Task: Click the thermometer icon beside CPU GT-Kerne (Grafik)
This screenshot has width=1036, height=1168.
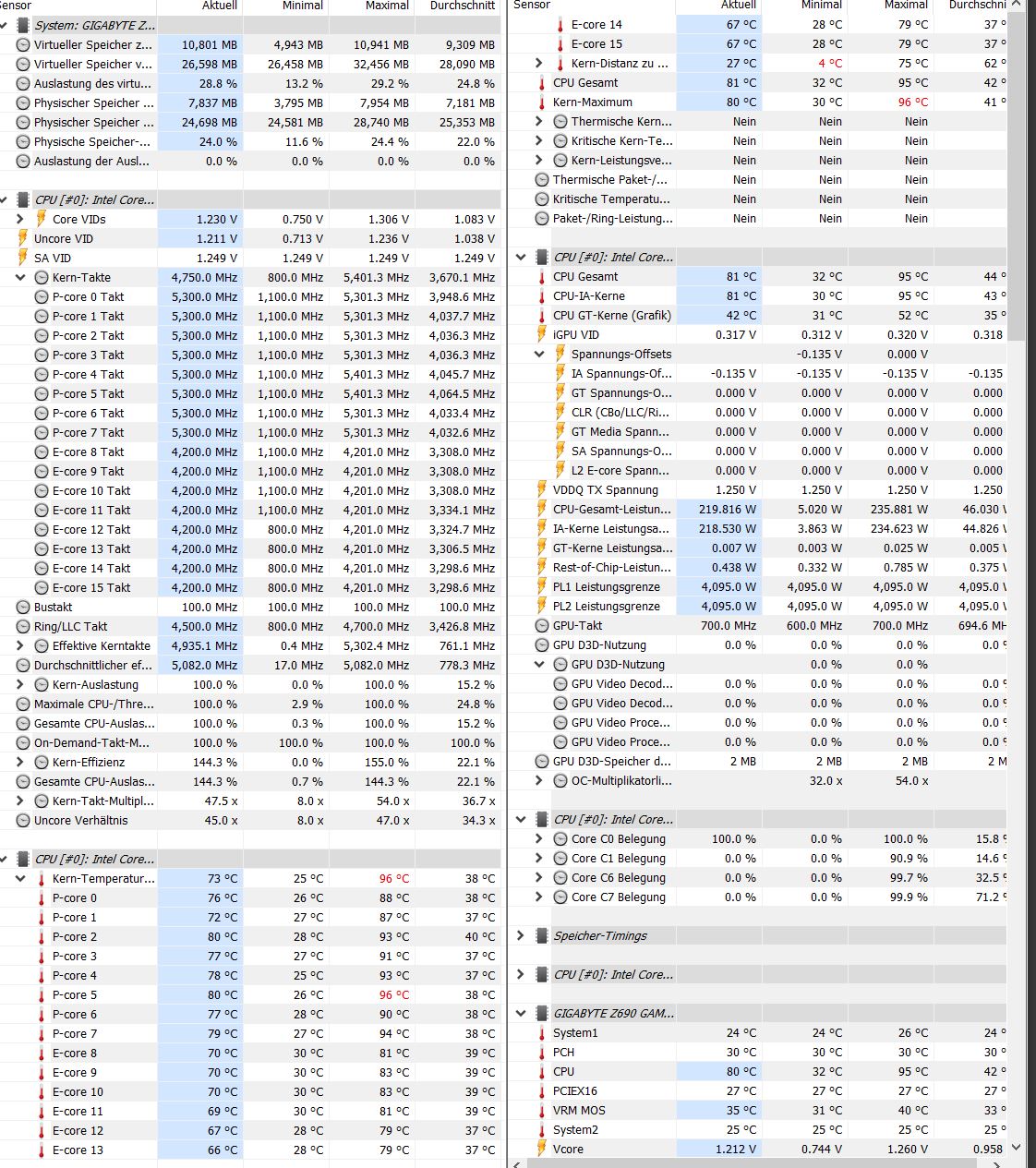Action: (541, 315)
